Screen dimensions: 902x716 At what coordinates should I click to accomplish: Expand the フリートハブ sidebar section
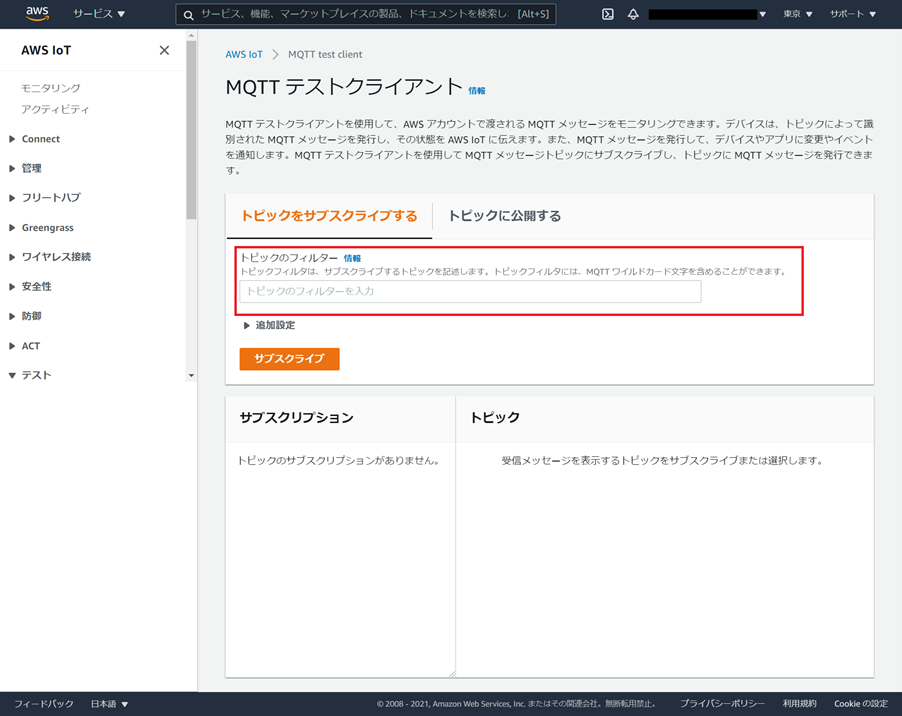point(45,198)
